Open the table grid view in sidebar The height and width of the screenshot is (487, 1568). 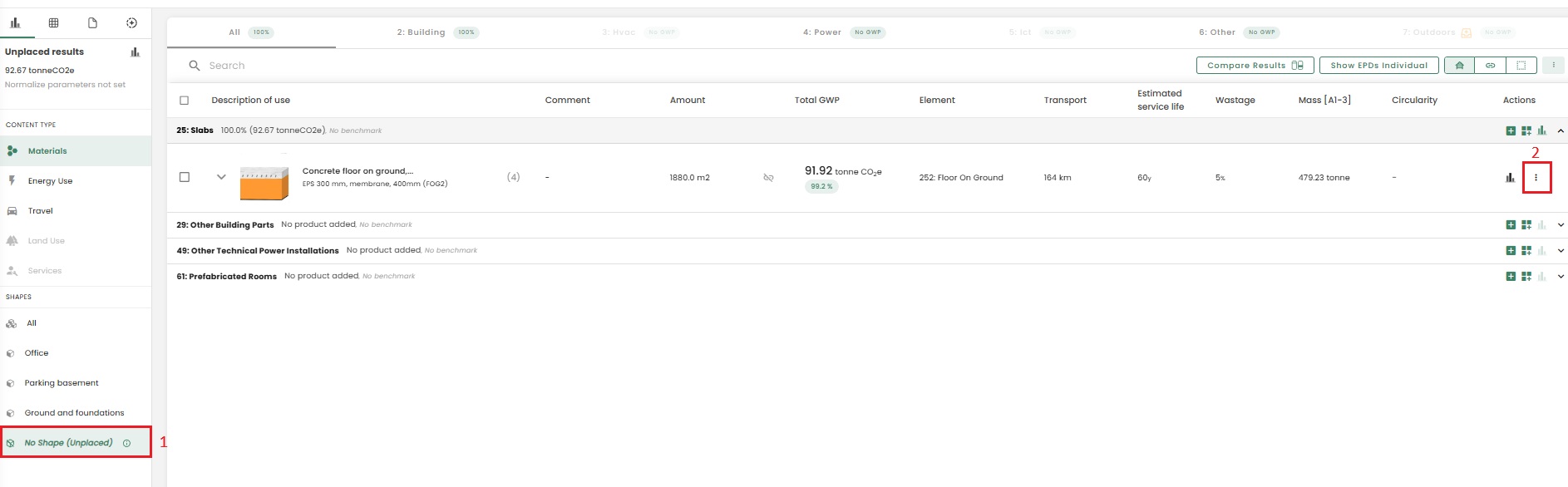(x=53, y=23)
